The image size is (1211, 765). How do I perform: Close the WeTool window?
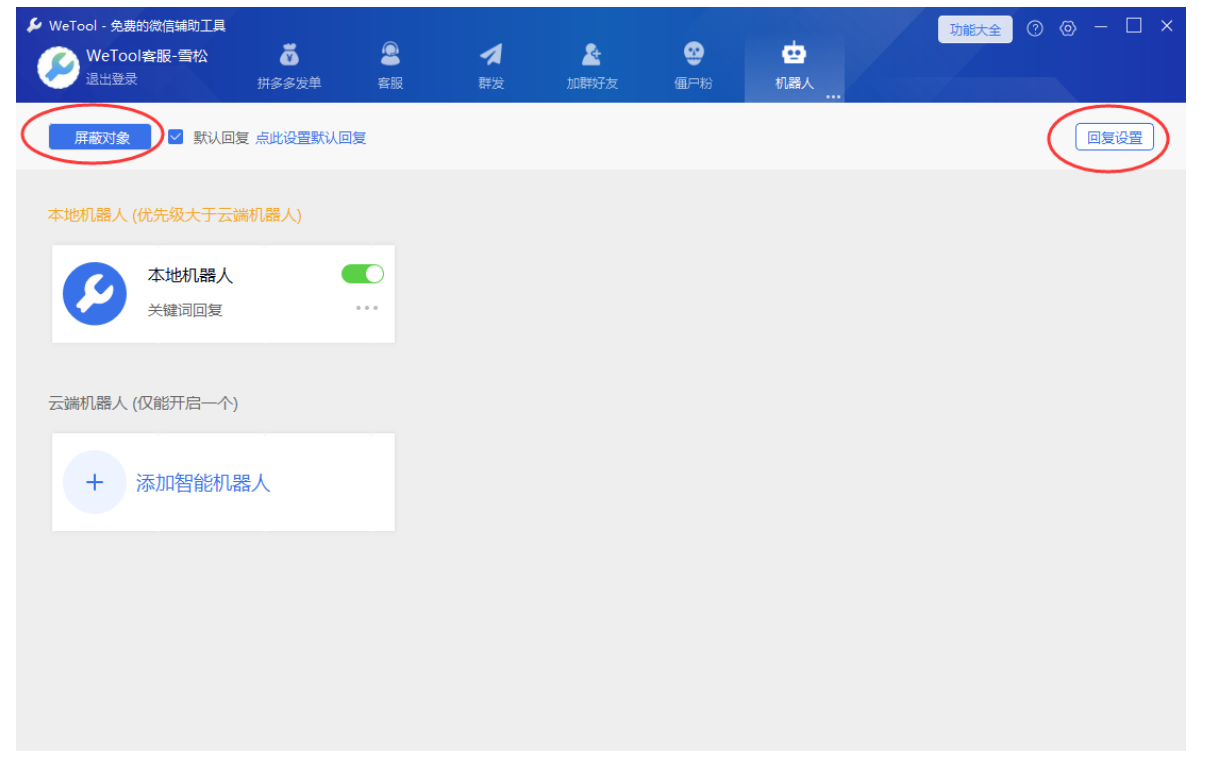1167,26
